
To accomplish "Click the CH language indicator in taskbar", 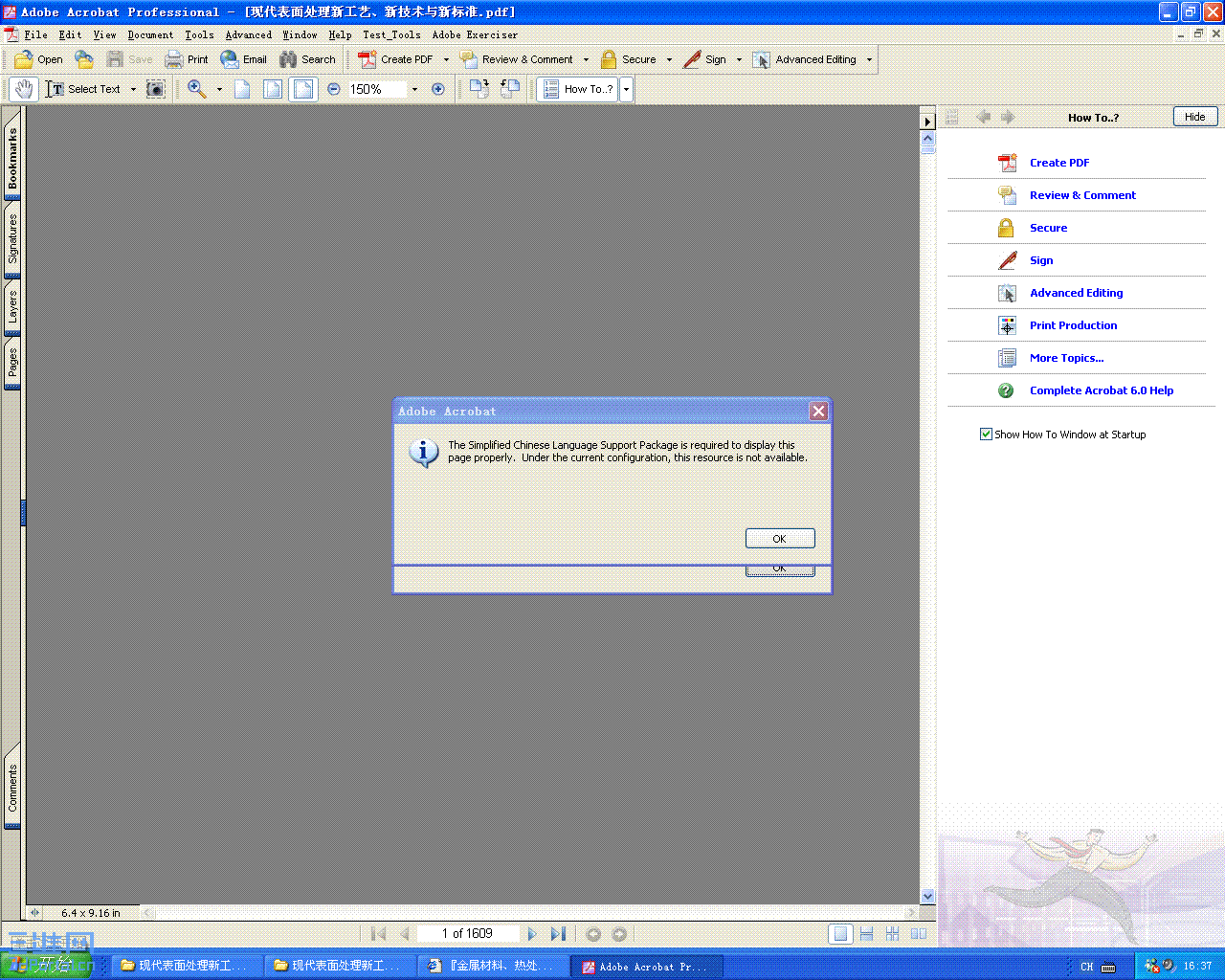I will point(1087,967).
